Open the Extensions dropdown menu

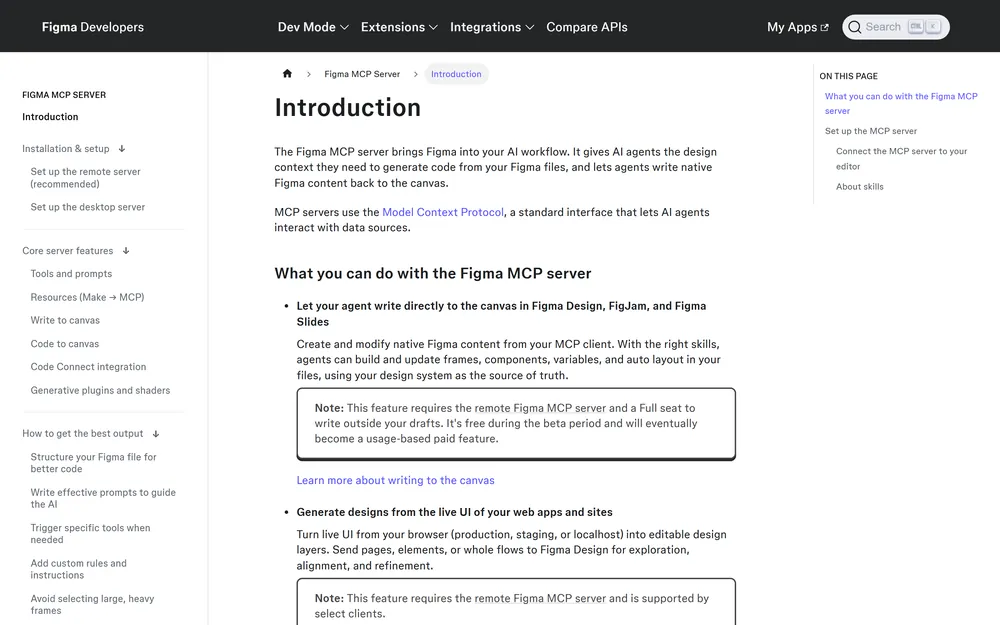[399, 27]
